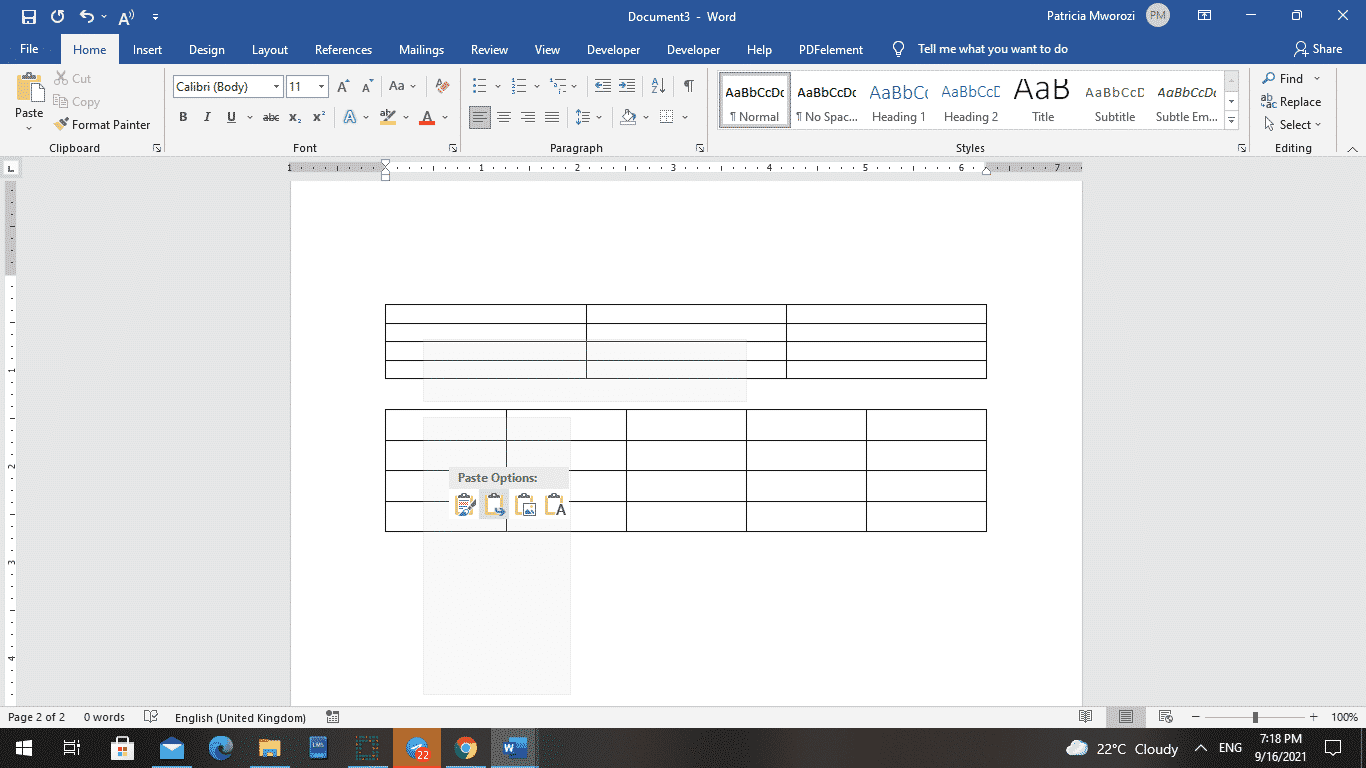Select Picture paste option
This screenshot has width=1366, height=768.
coord(525,505)
